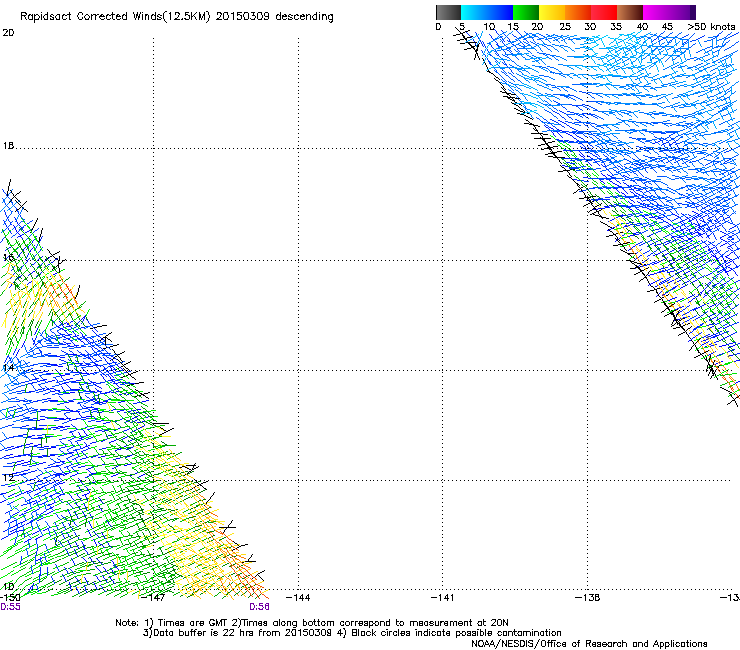Click the 20 latitude axis label

coord(8,33)
